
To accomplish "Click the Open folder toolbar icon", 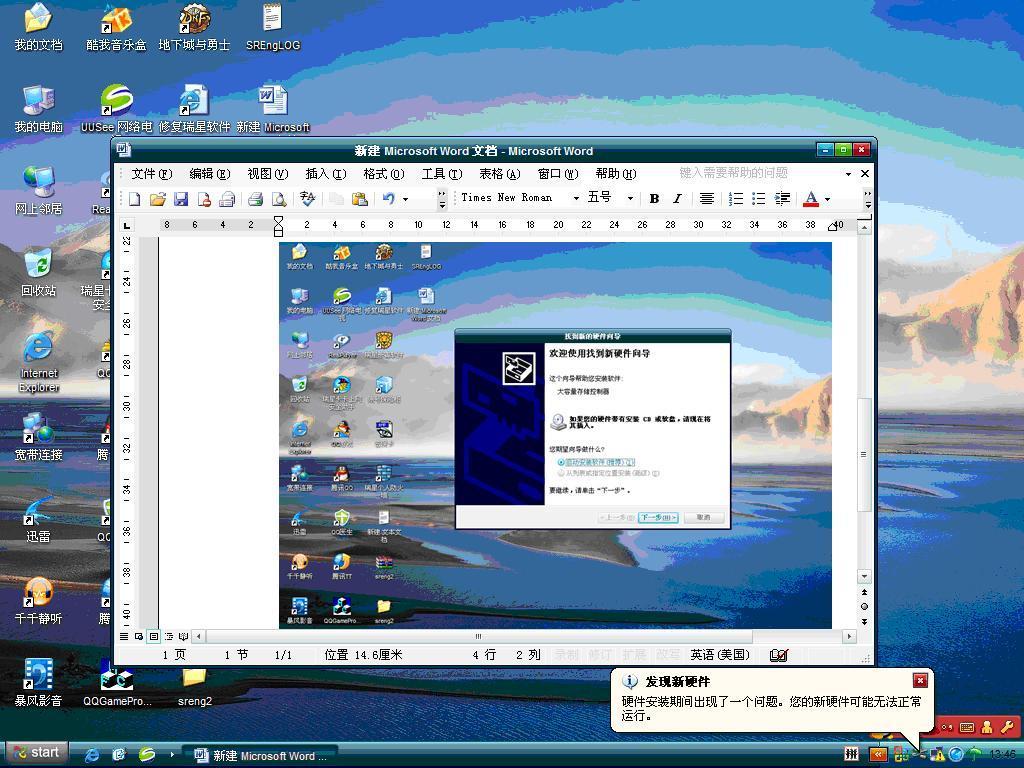I will [157, 199].
